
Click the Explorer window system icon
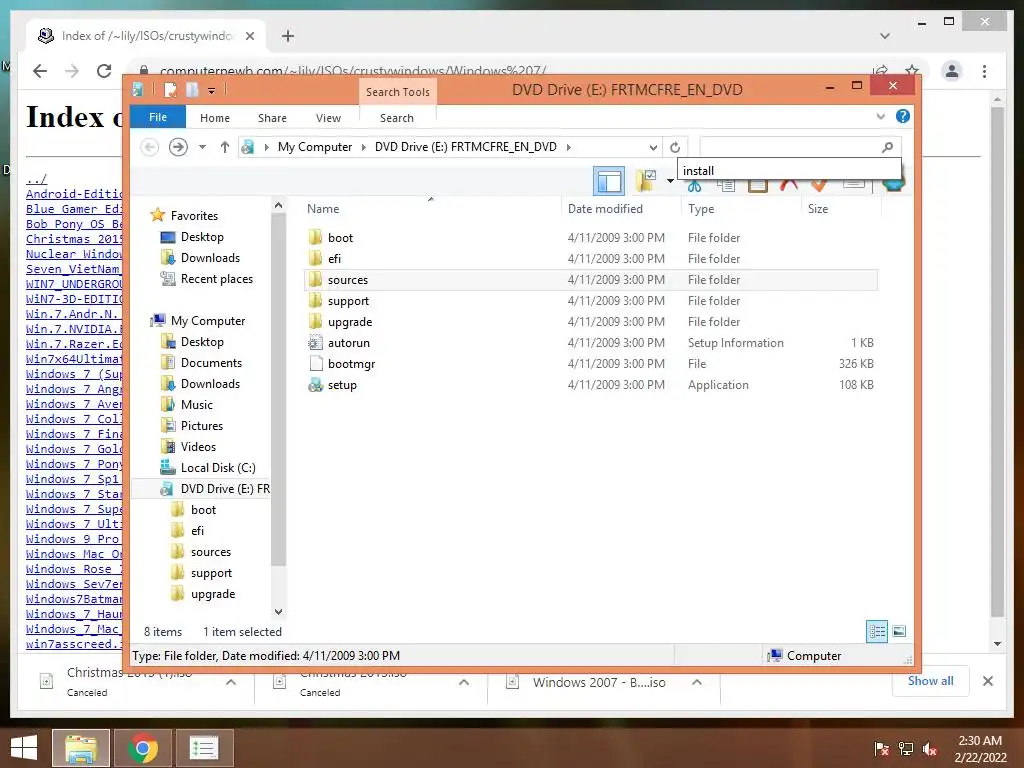point(138,89)
